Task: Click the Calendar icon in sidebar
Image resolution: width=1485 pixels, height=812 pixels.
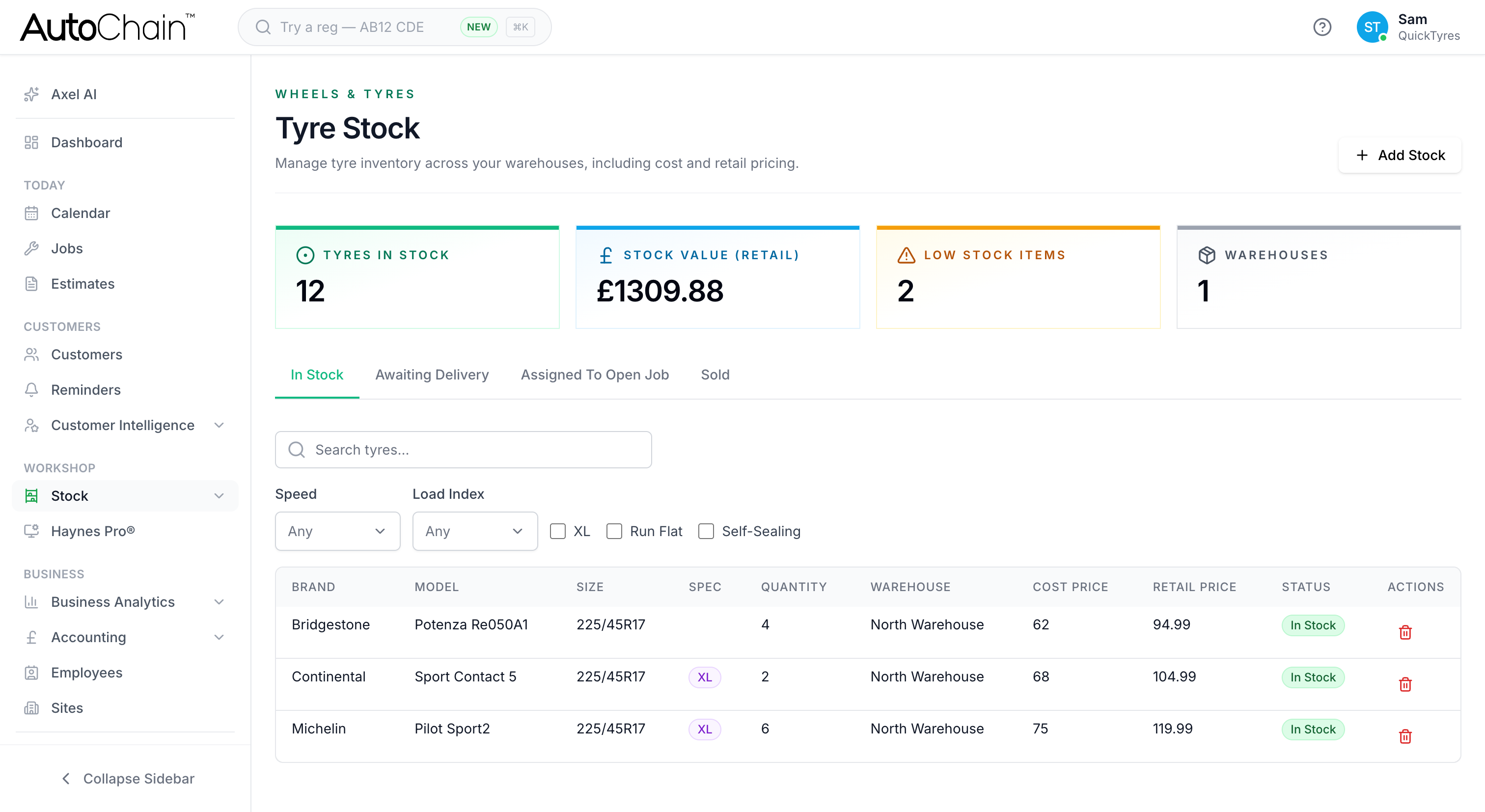Action: [x=32, y=213]
